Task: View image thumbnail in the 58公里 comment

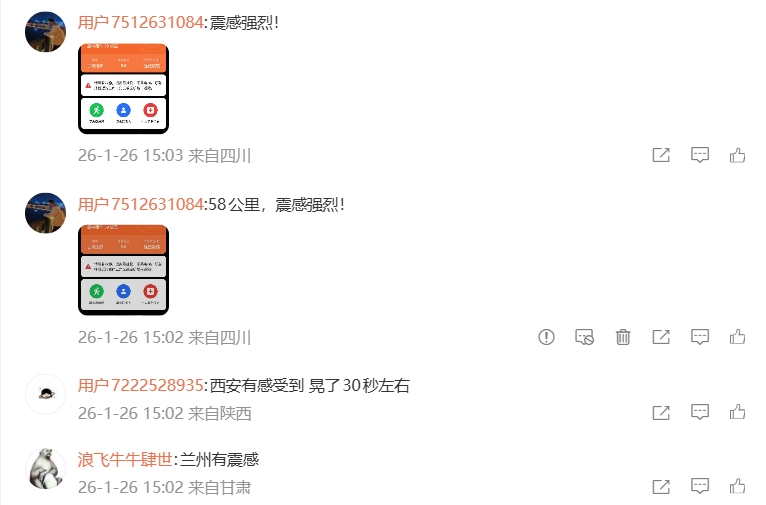Action: pos(123,270)
